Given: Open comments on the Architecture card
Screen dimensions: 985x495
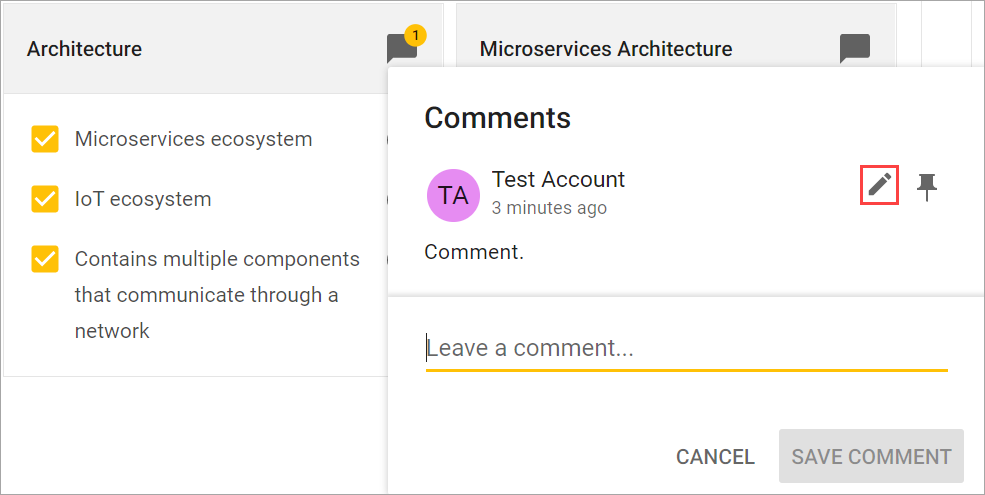Looking at the screenshot, I should (x=401, y=50).
